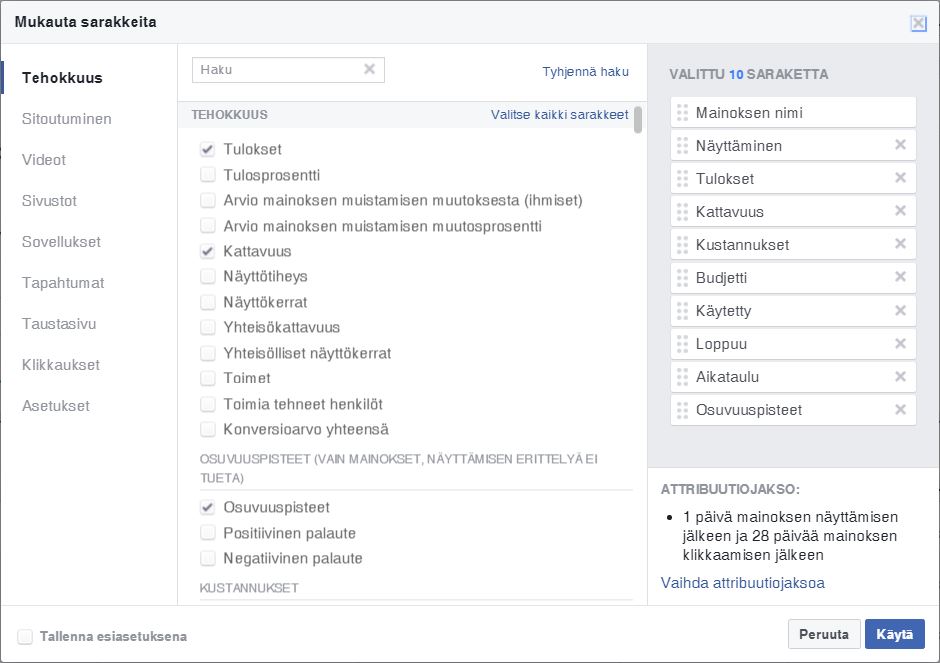Remove Tulokset column with its X icon
Viewport: 940px width, 663px height.
[900, 177]
